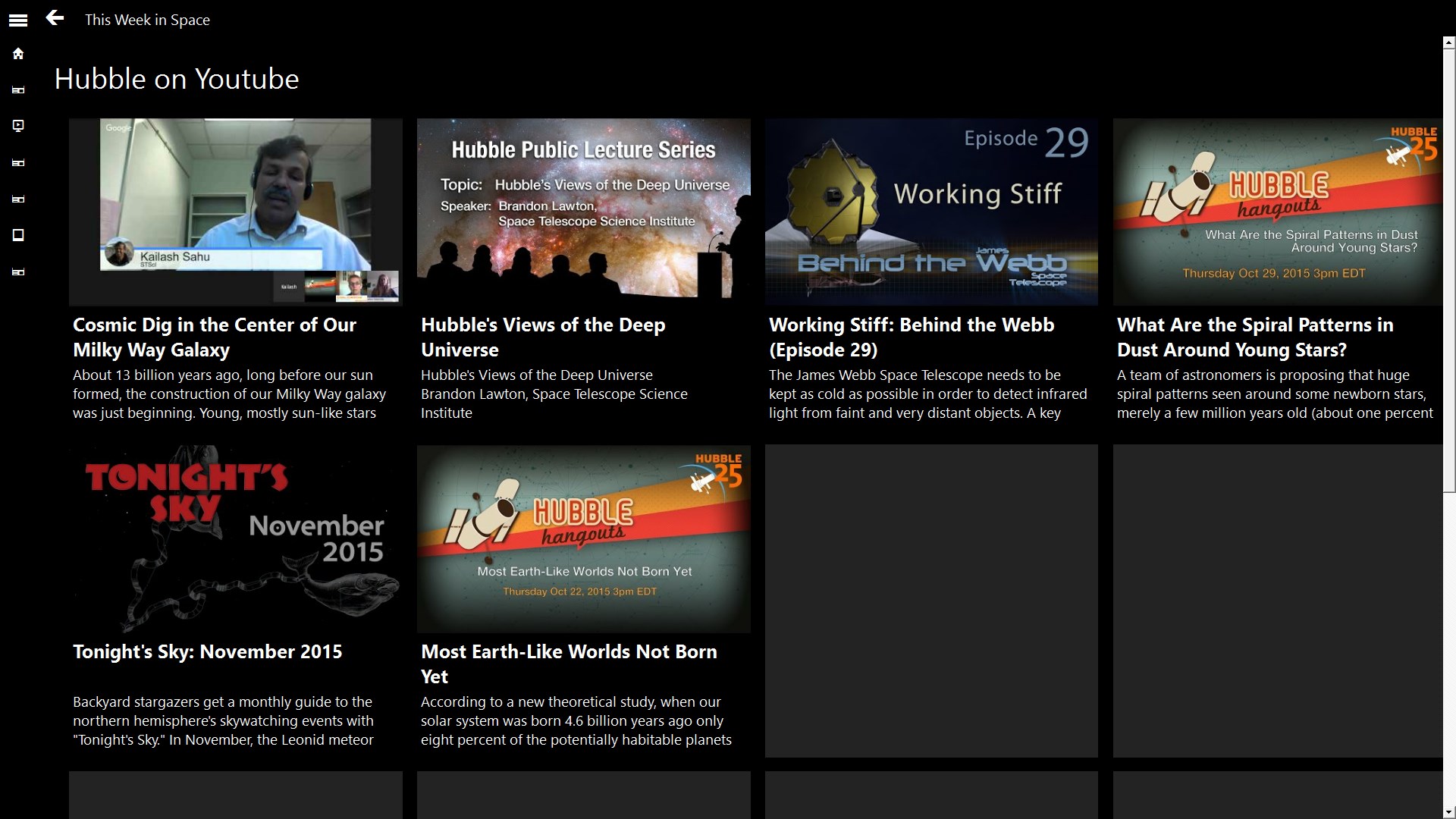Open Hubble Hangouts Oct 22 thumbnail
Viewport: 1456px width, 819px height.
coord(583,538)
